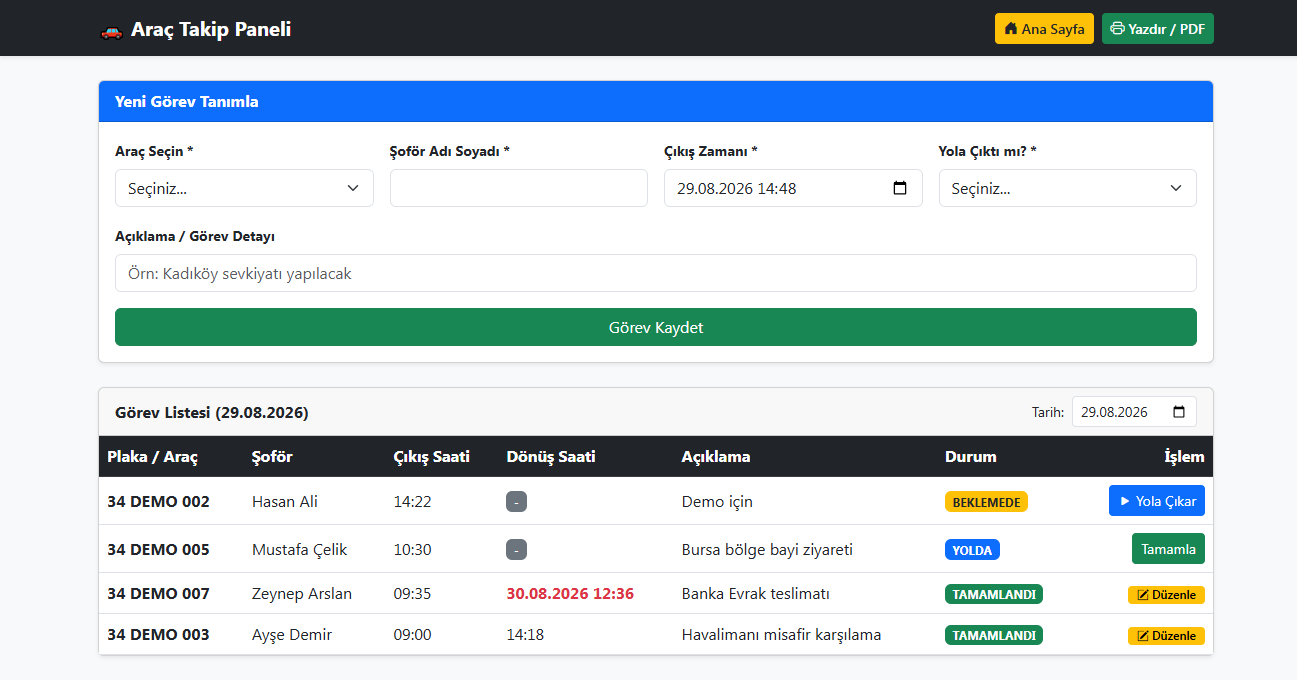This screenshot has height=680, width=1297.
Task: Expand the Araç Seçin dropdown
Action: pyautogui.click(x=244, y=188)
